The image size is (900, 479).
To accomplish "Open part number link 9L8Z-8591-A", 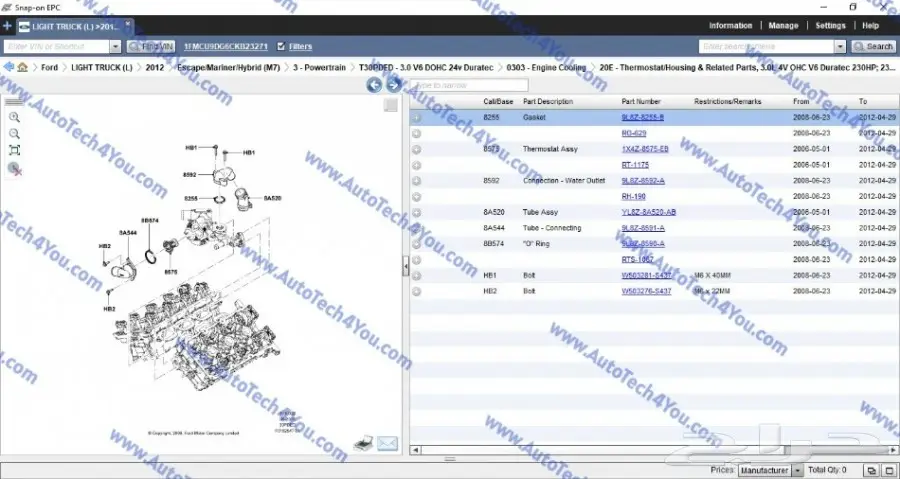I will click(643, 228).
